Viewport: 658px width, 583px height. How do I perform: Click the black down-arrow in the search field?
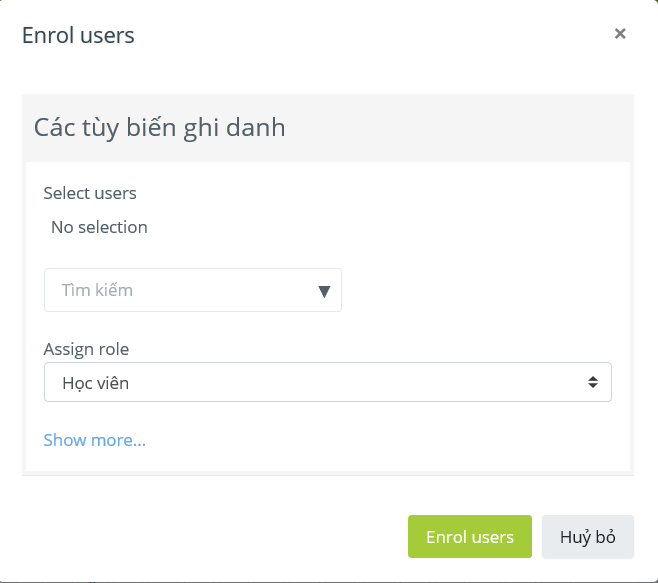tap(324, 291)
